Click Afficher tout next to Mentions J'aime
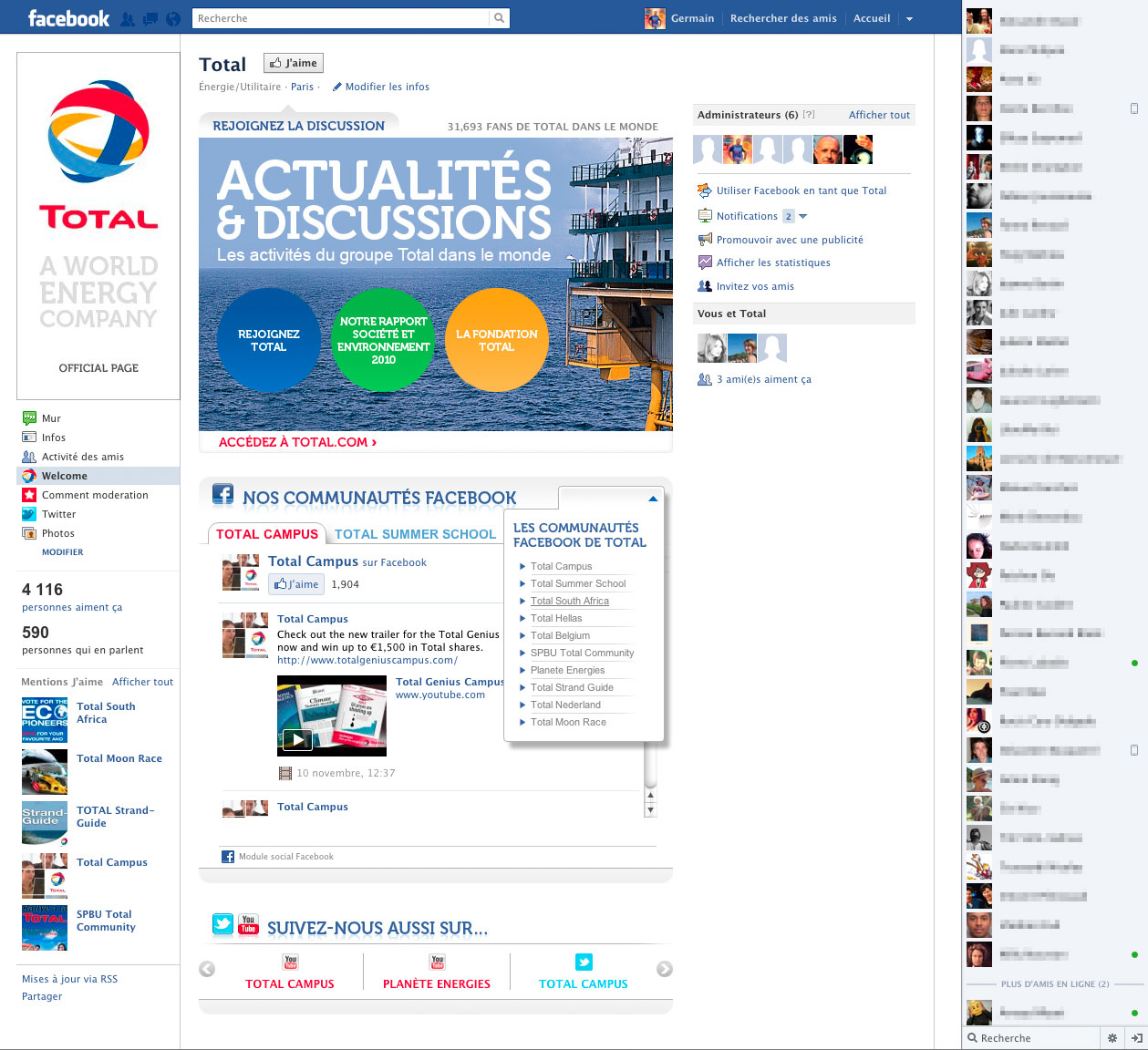 pyautogui.click(x=142, y=682)
